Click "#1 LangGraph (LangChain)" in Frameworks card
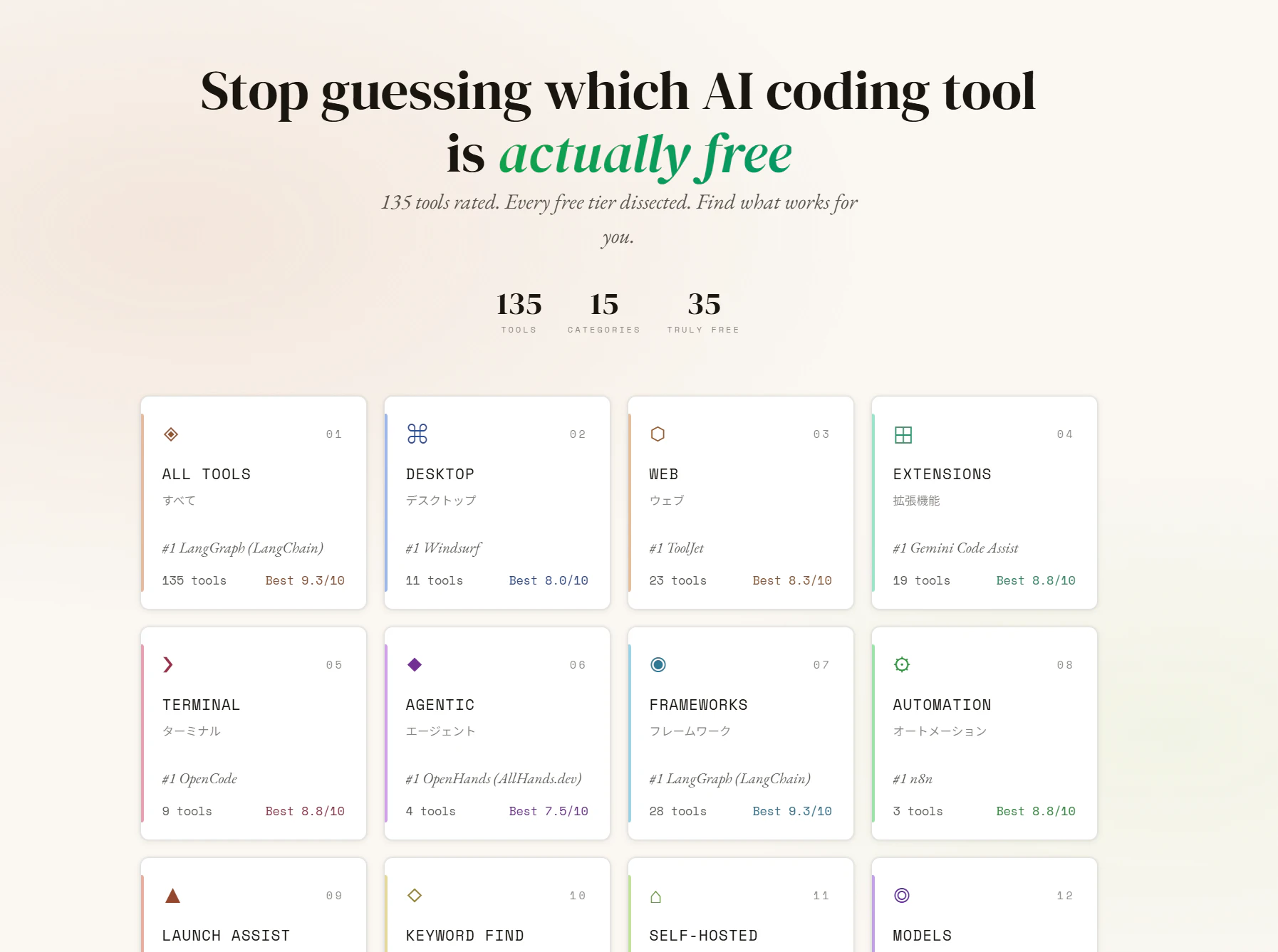This screenshot has height=952, width=1278. (x=730, y=779)
